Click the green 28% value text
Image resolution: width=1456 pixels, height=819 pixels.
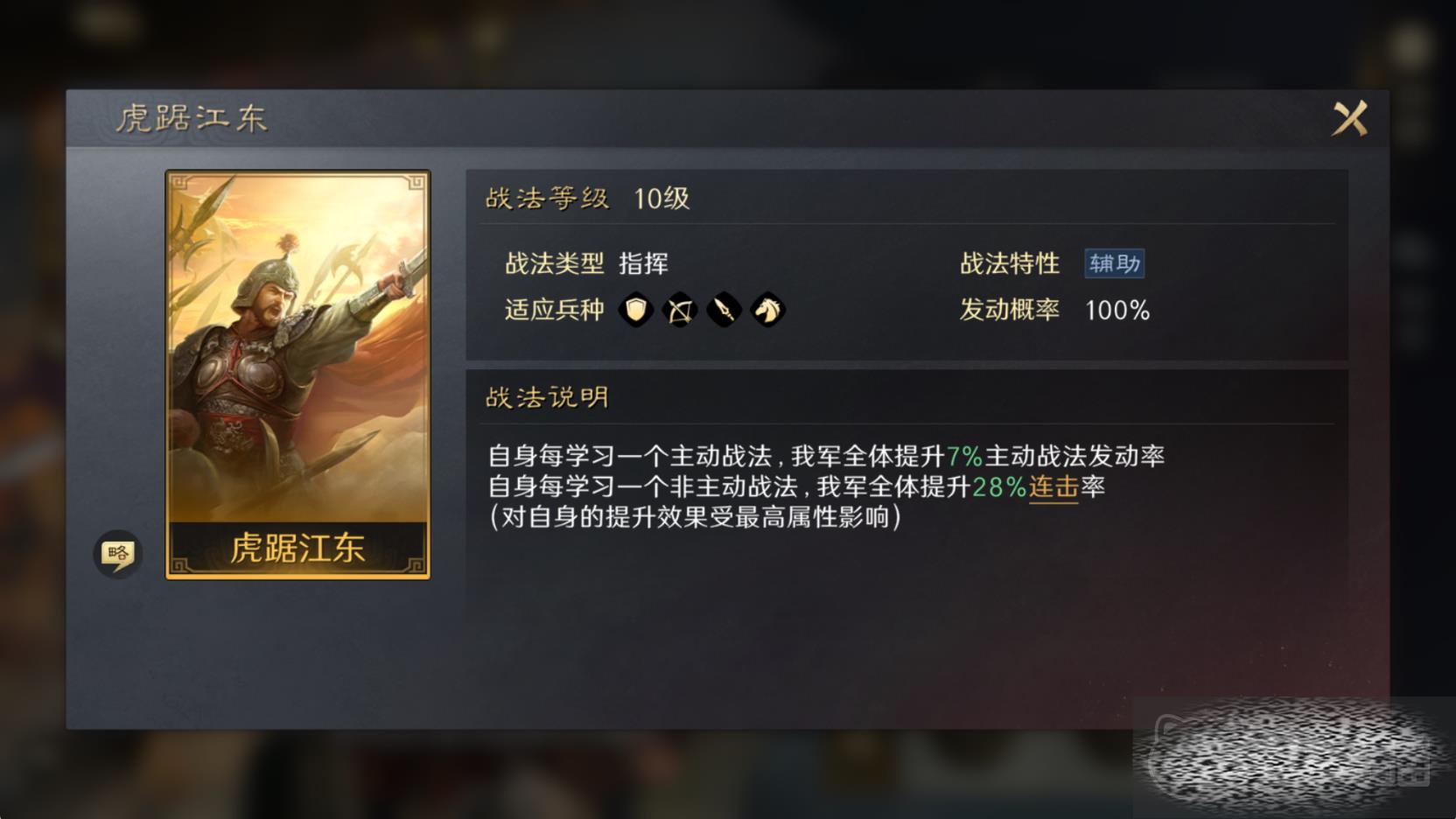[999, 486]
